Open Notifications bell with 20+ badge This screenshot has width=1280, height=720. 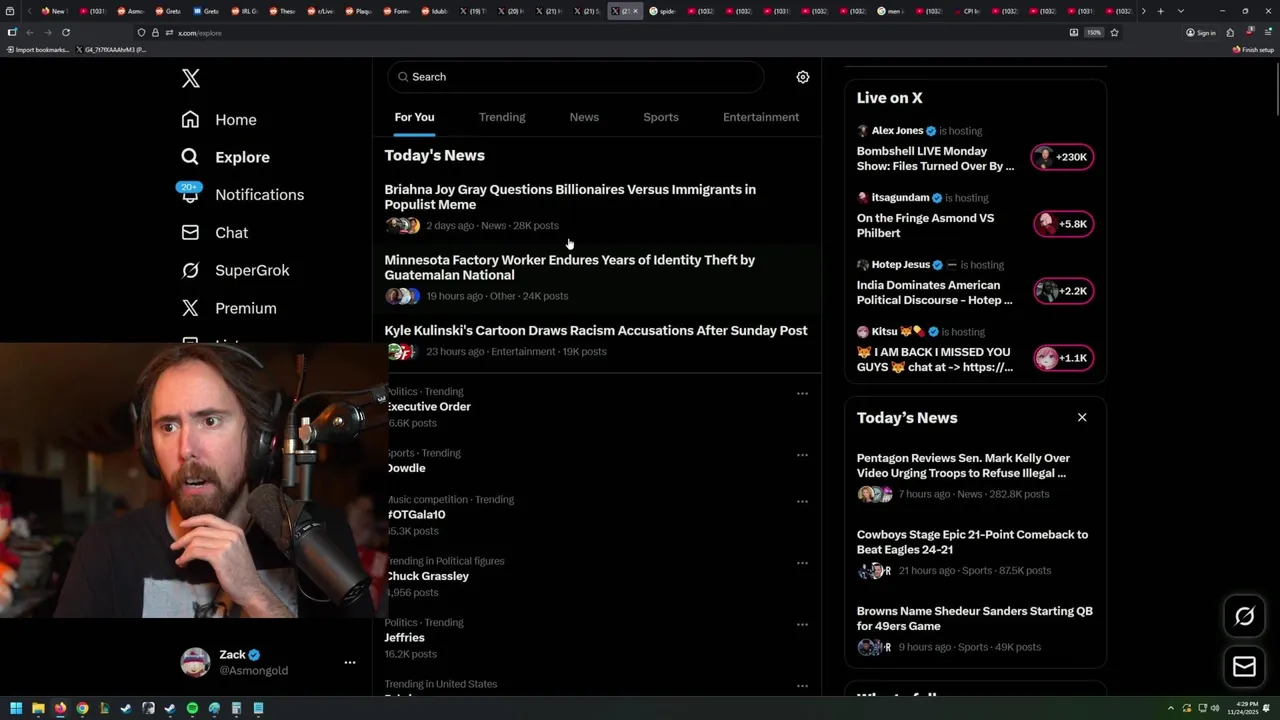[190, 194]
